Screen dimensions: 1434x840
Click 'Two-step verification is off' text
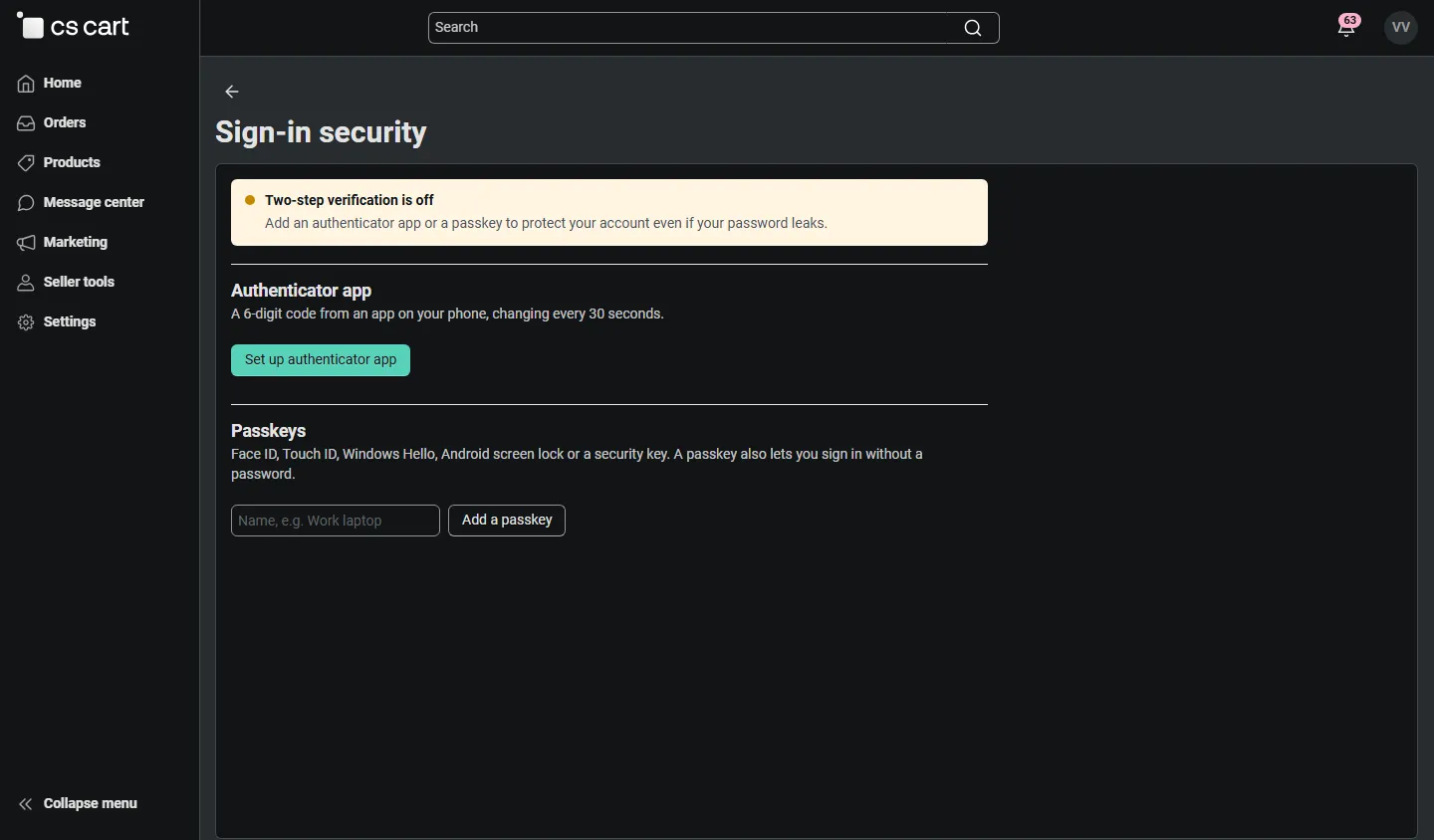tap(350, 200)
